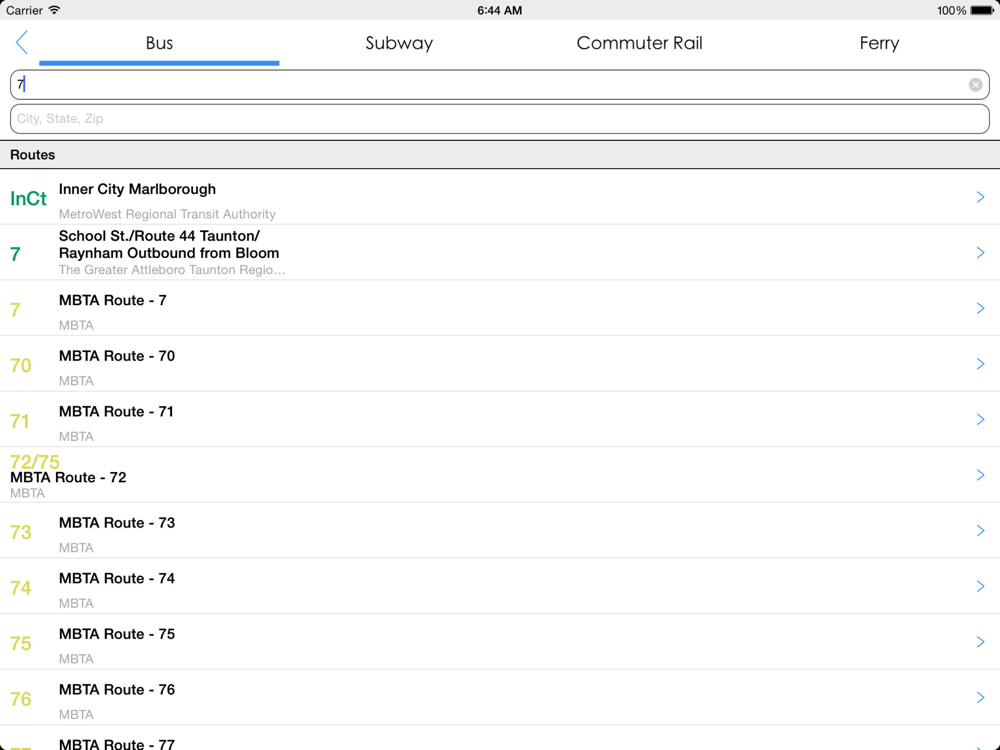Select 'MBTA Route - 76' title
Viewport: 1000px width, 750px height.
pyautogui.click(x=117, y=689)
